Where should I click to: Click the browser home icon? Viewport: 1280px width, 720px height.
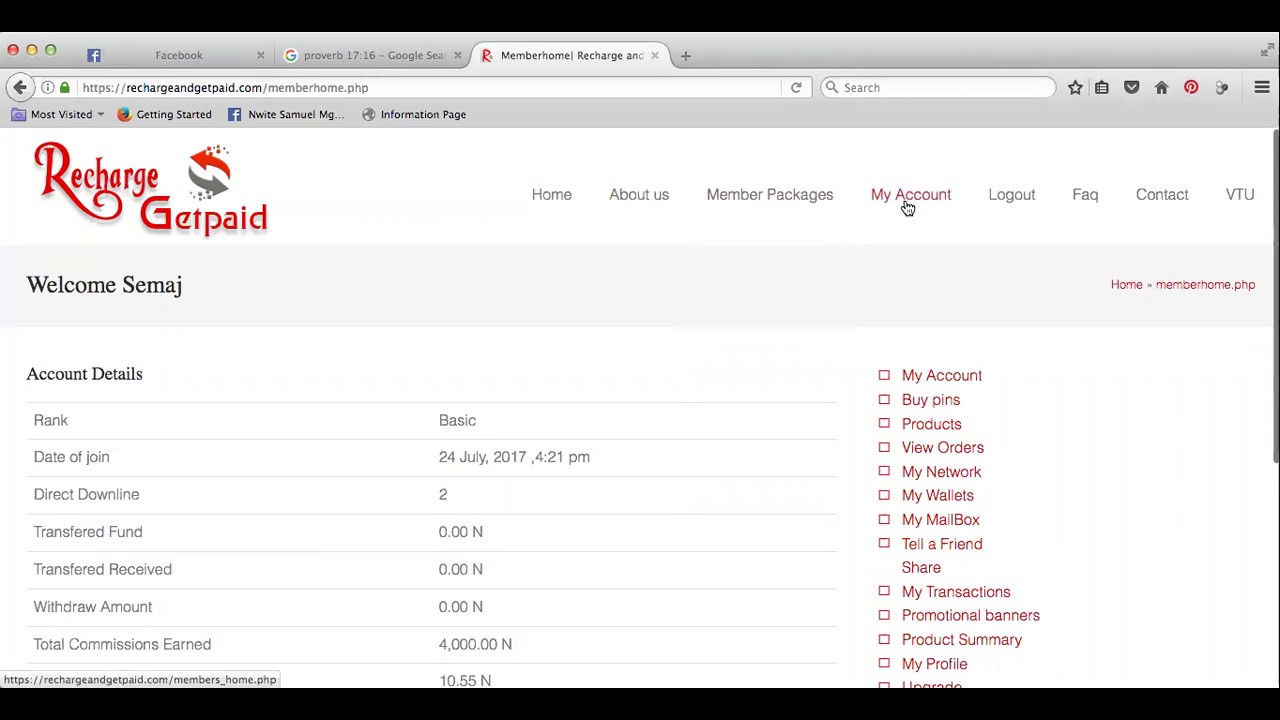[1162, 87]
